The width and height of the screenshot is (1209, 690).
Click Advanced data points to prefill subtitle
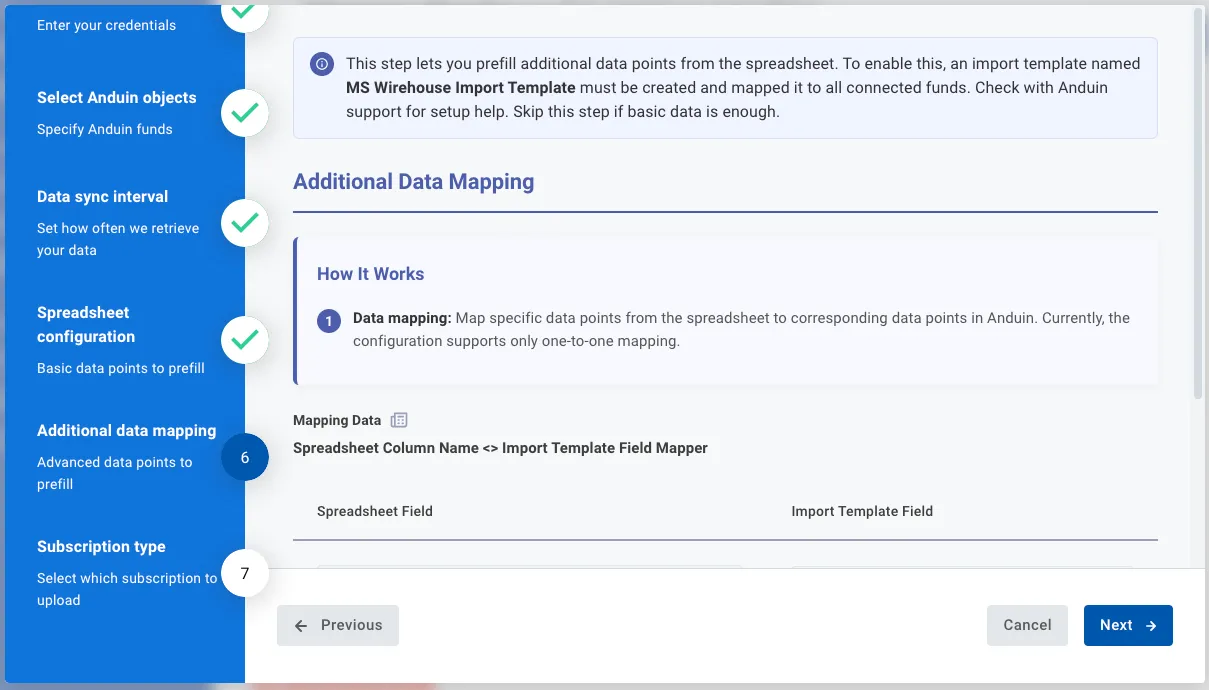(115, 473)
